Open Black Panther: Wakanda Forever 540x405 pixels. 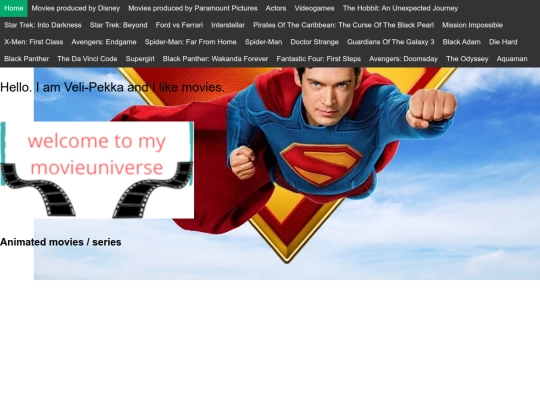[x=215, y=59]
